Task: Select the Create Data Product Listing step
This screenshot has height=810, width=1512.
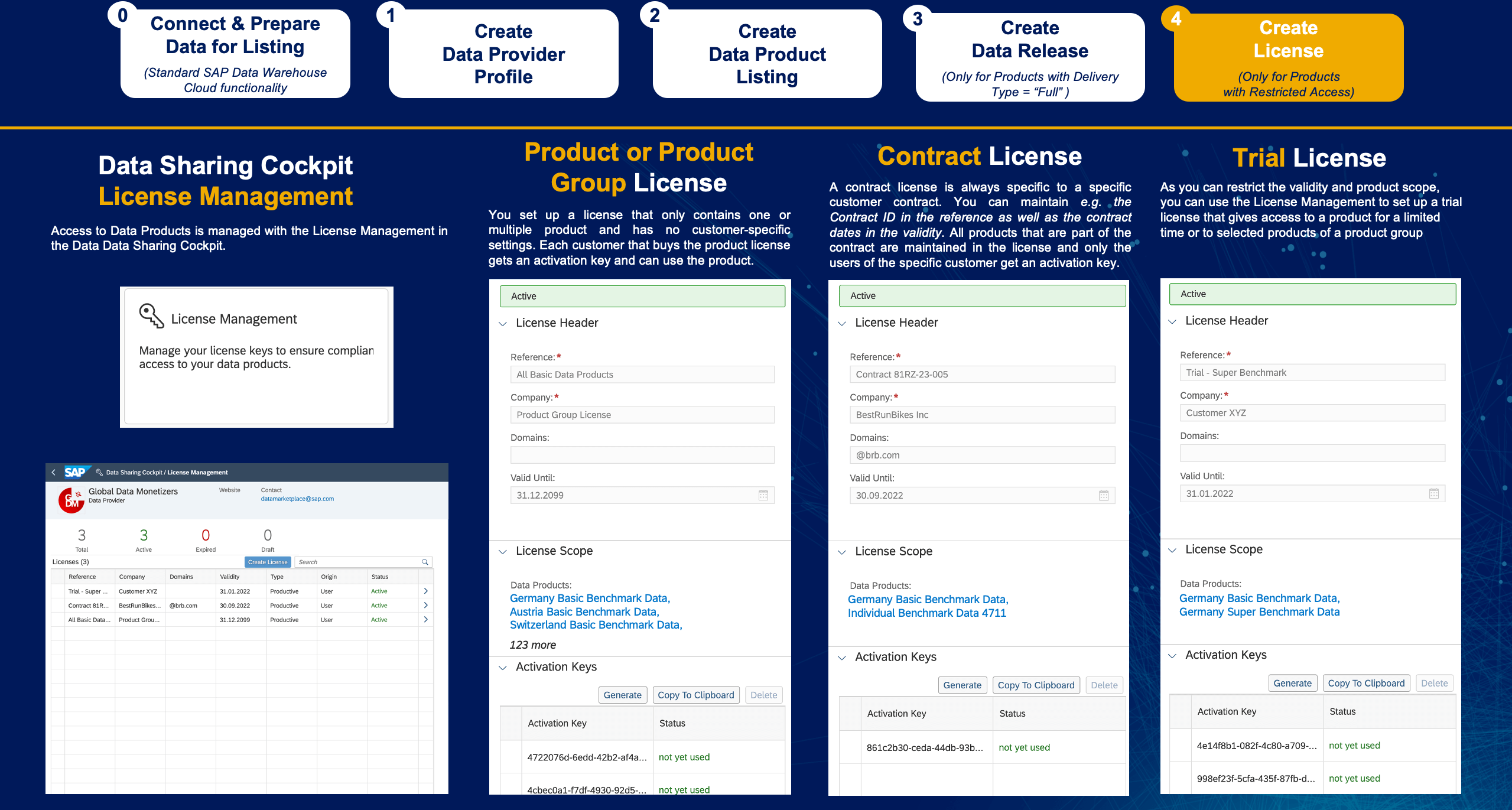Action: click(x=767, y=54)
